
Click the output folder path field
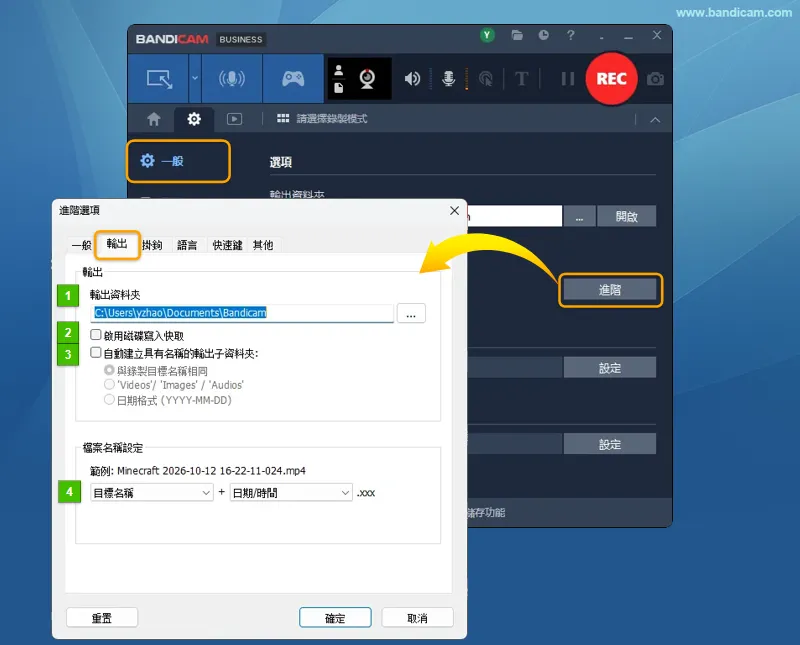coord(242,313)
